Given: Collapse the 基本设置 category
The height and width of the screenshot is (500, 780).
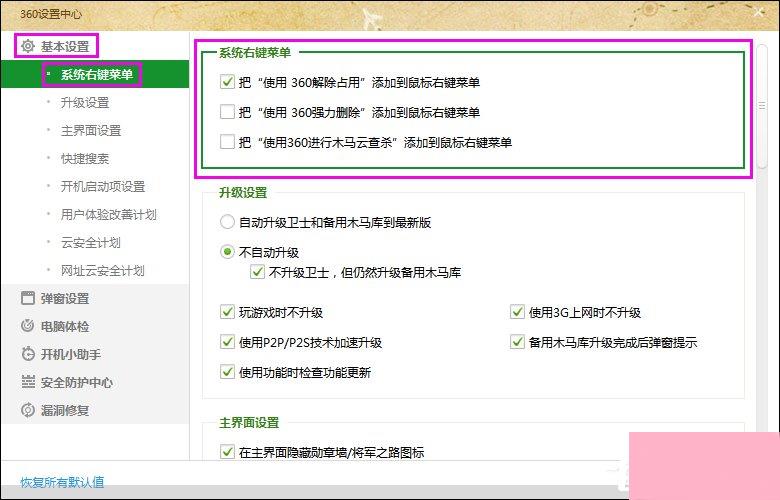Looking at the screenshot, I should (x=65, y=46).
